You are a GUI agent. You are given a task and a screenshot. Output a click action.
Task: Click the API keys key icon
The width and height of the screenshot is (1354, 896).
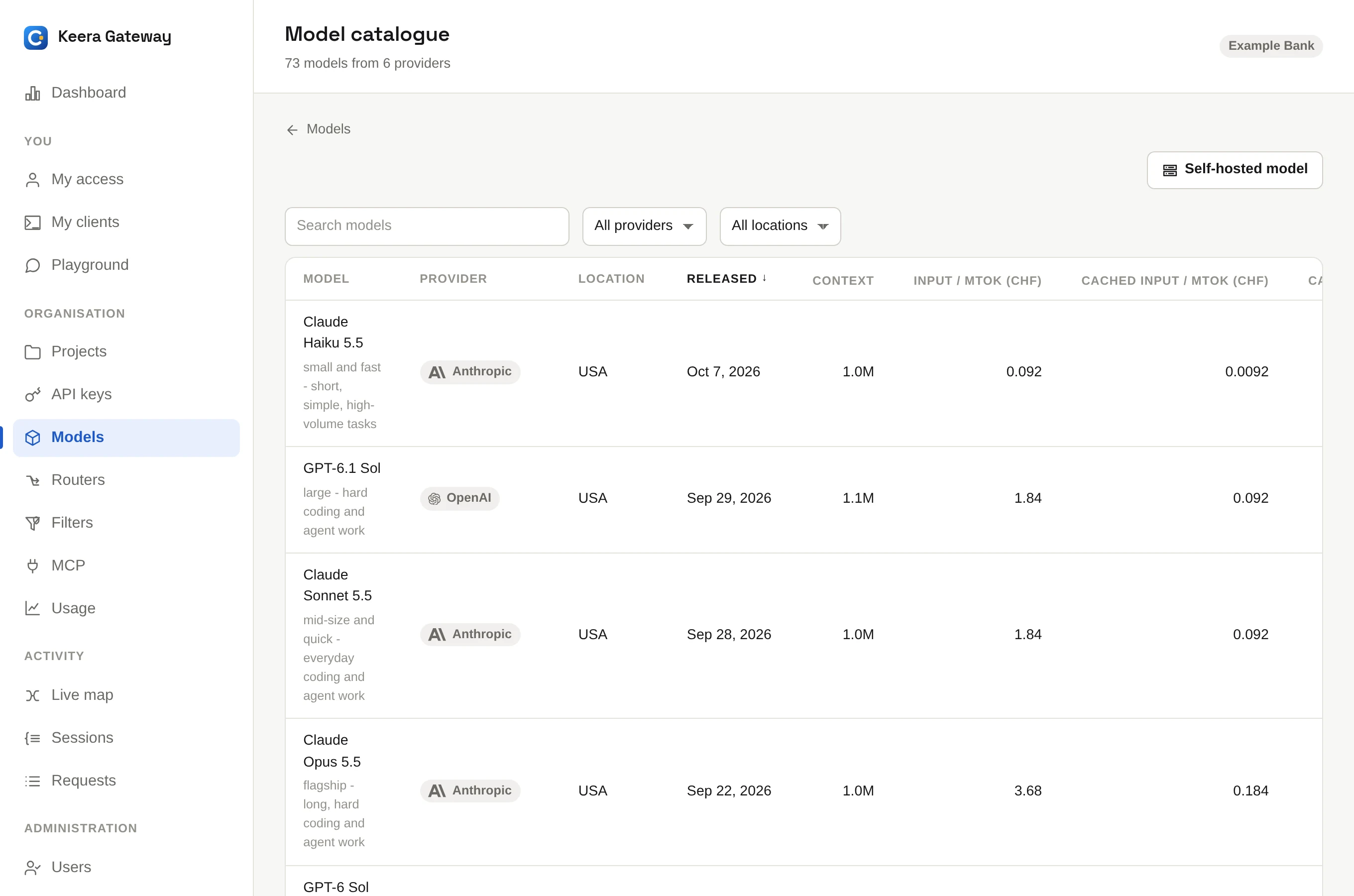[x=32, y=394]
